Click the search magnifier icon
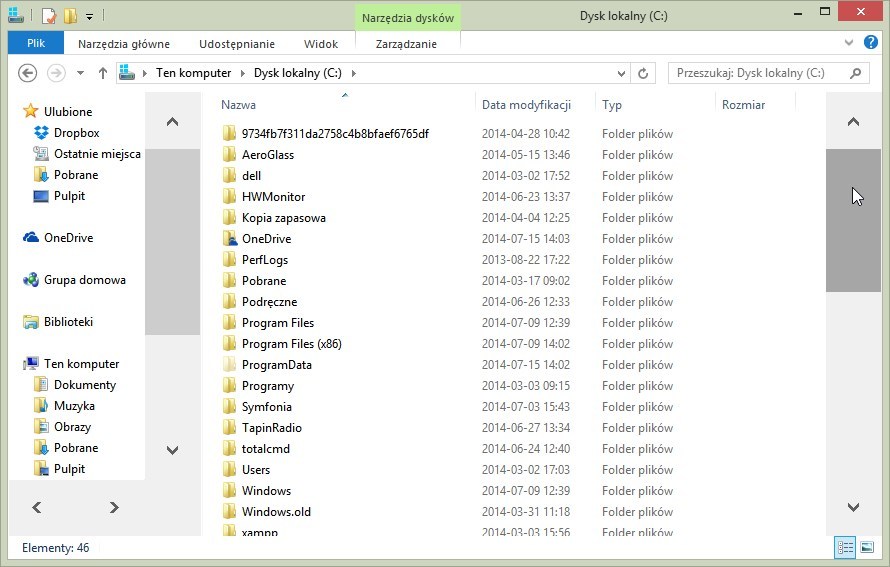The height and width of the screenshot is (567, 890). [x=855, y=73]
